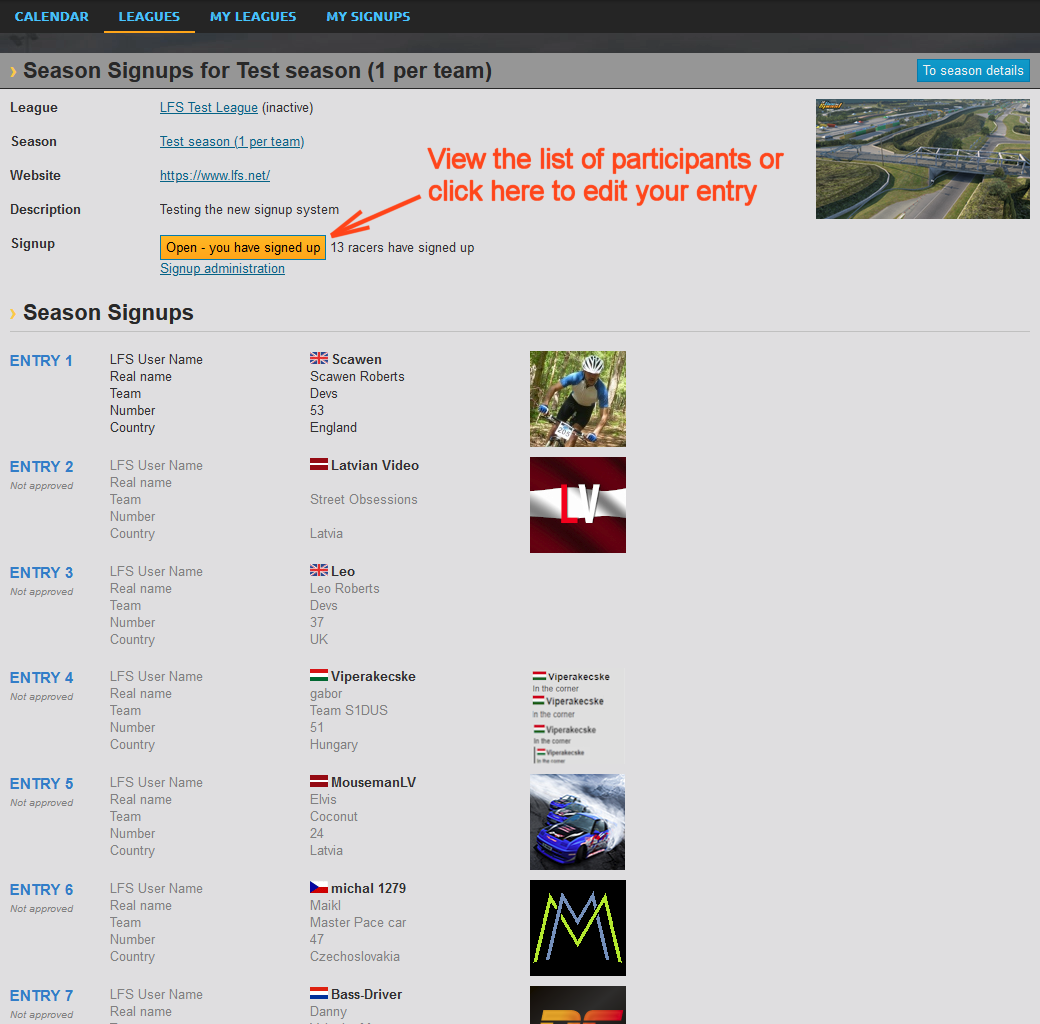Image resolution: width=1040 pixels, height=1024 pixels.
Task: Open the ENTRY 4 heading link
Action: [x=41, y=678]
